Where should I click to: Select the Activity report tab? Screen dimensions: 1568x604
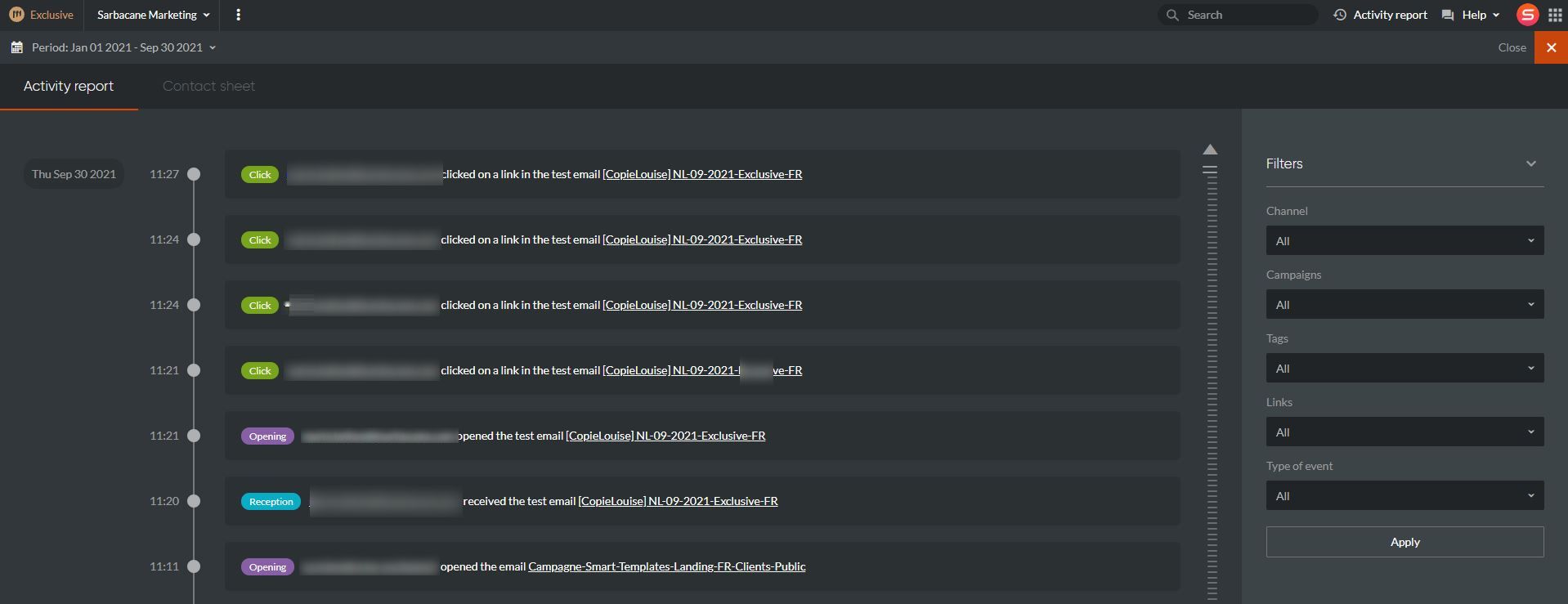69,86
